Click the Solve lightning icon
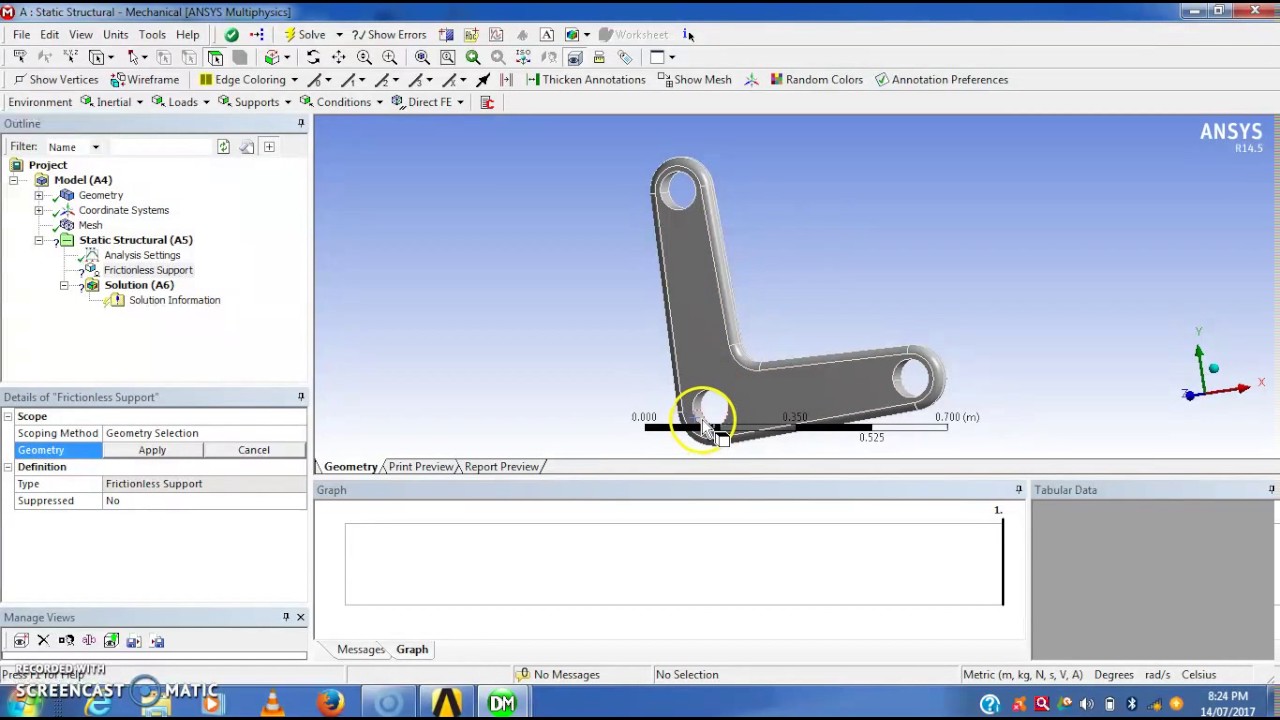1280x720 pixels. coord(290,34)
